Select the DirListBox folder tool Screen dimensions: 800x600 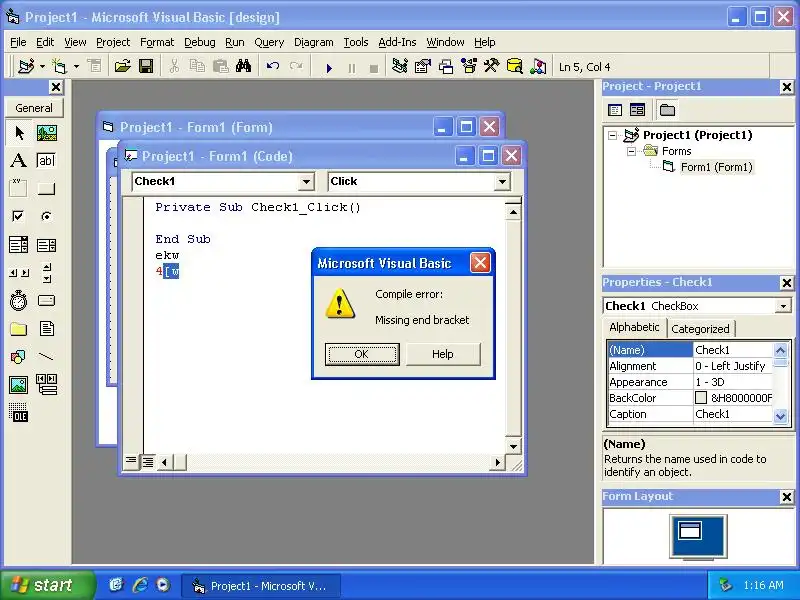tap(19, 329)
